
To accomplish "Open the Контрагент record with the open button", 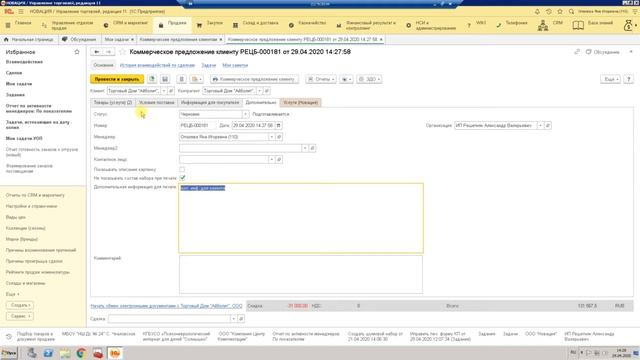I will point(267,91).
